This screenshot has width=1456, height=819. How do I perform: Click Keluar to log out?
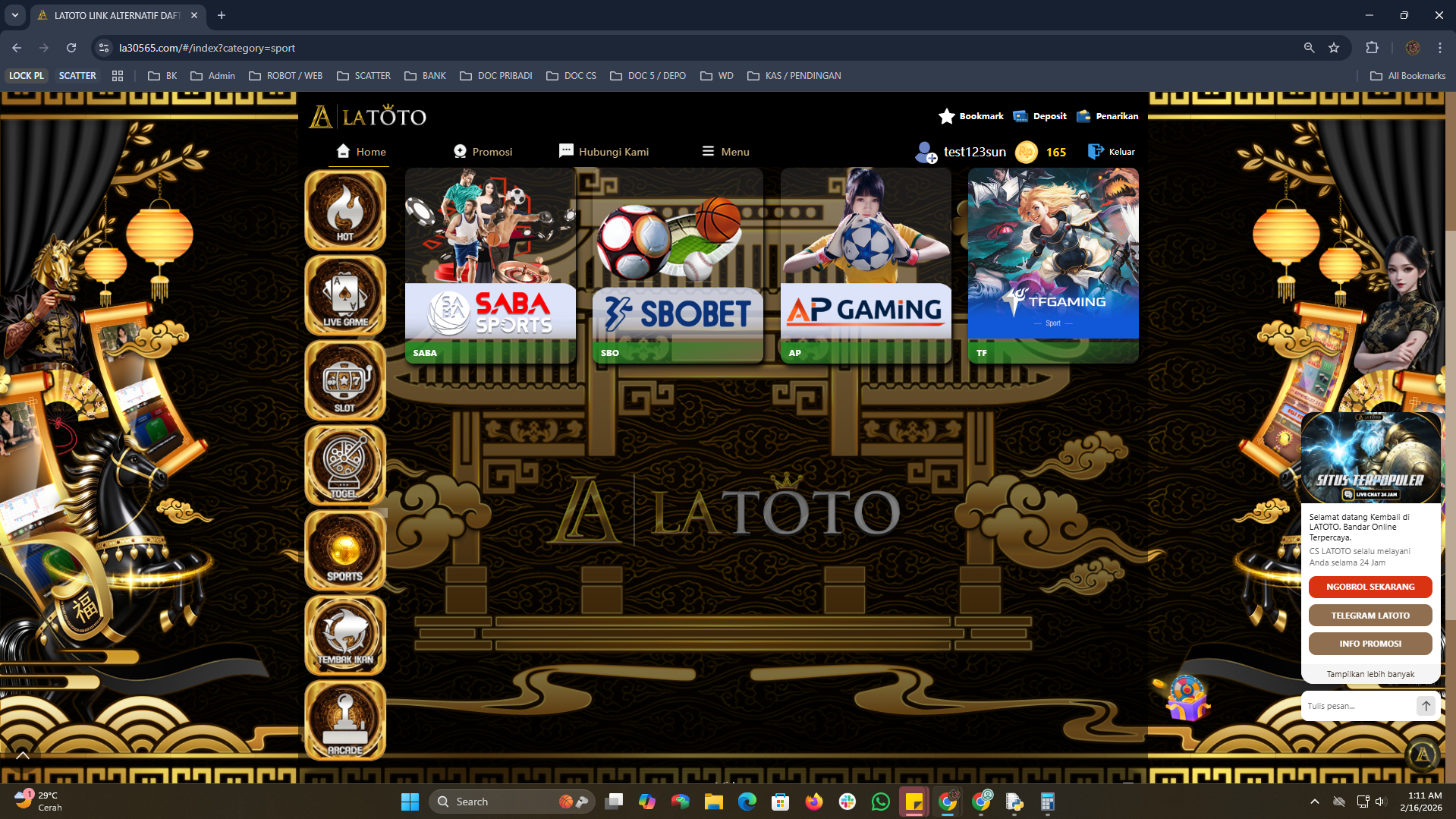[1111, 152]
